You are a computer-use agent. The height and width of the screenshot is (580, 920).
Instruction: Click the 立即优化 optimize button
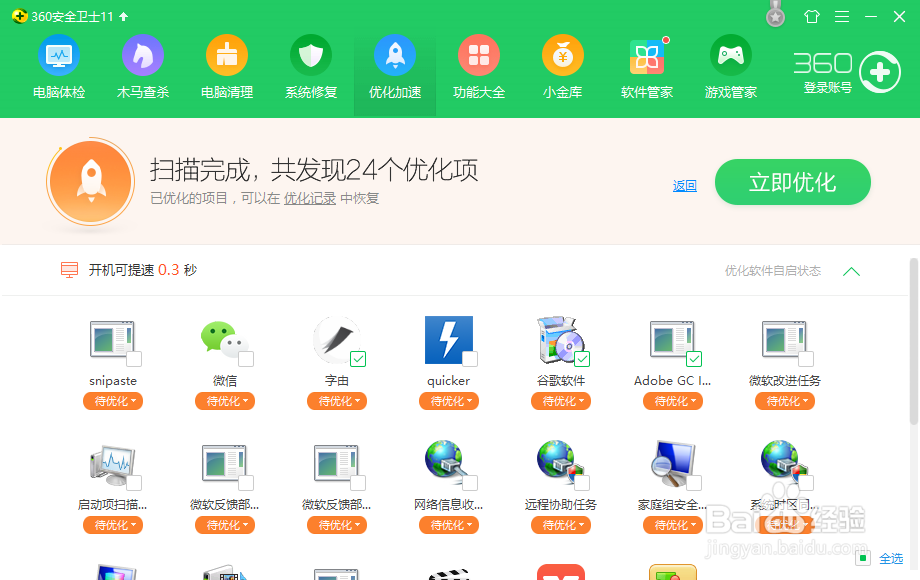tap(792, 182)
